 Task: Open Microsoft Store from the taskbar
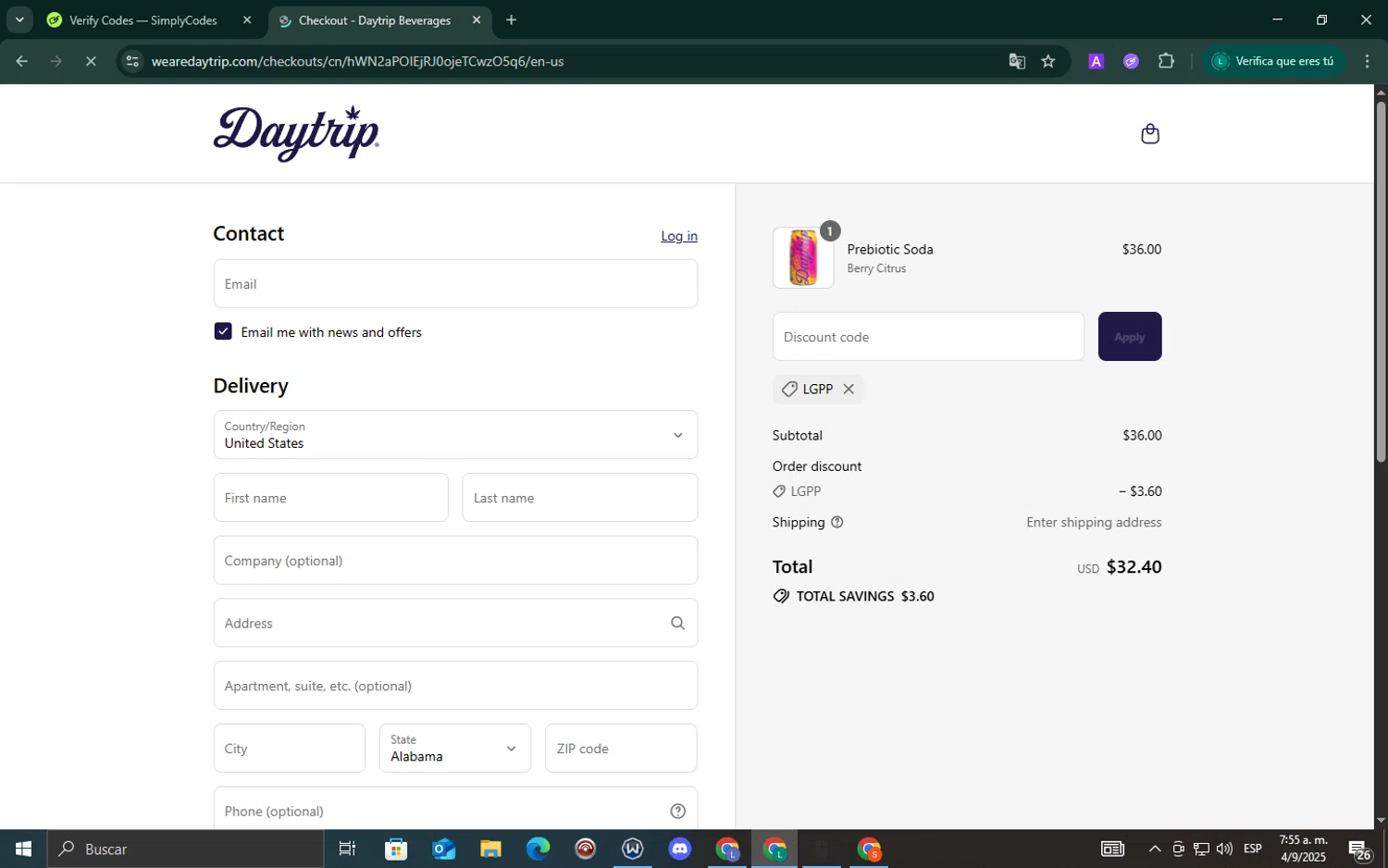tap(396, 849)
